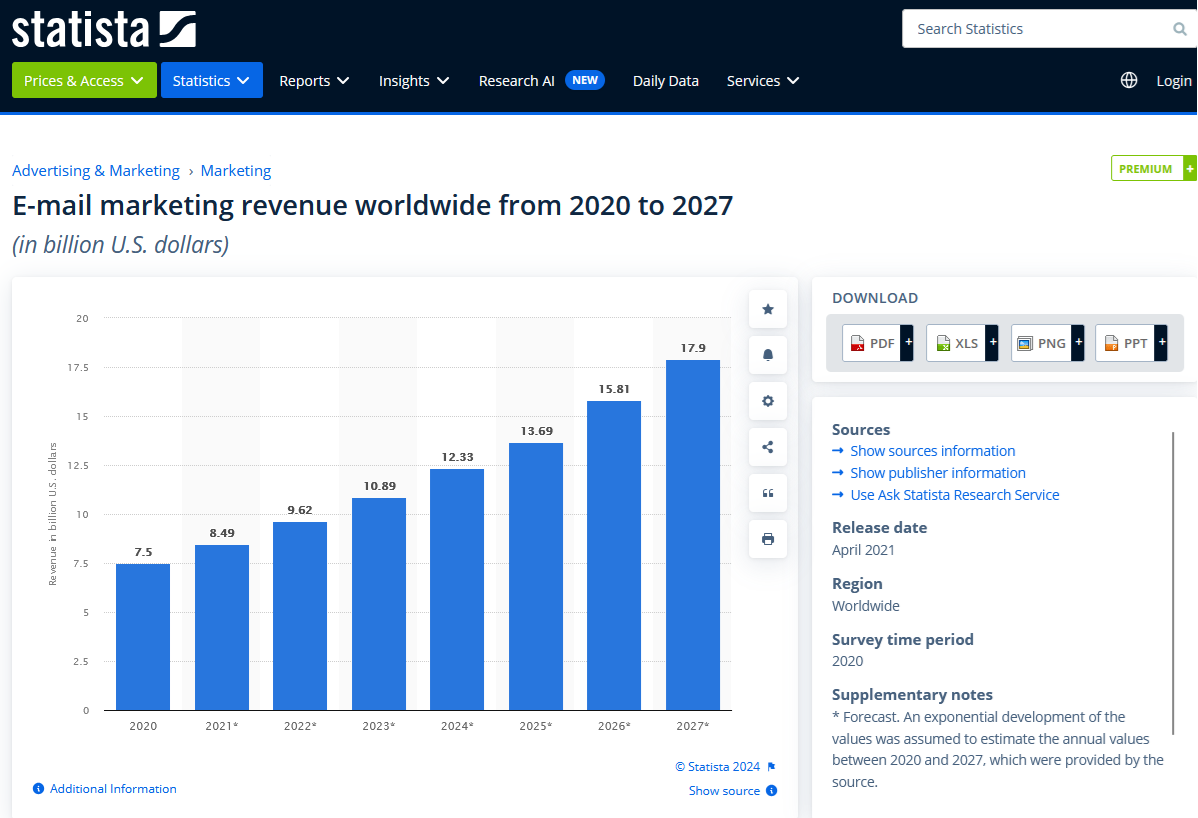The height and width of the screenshot is (818, 1198).
Task: Click the quotation mark citation icon
Action: point(768,493)
